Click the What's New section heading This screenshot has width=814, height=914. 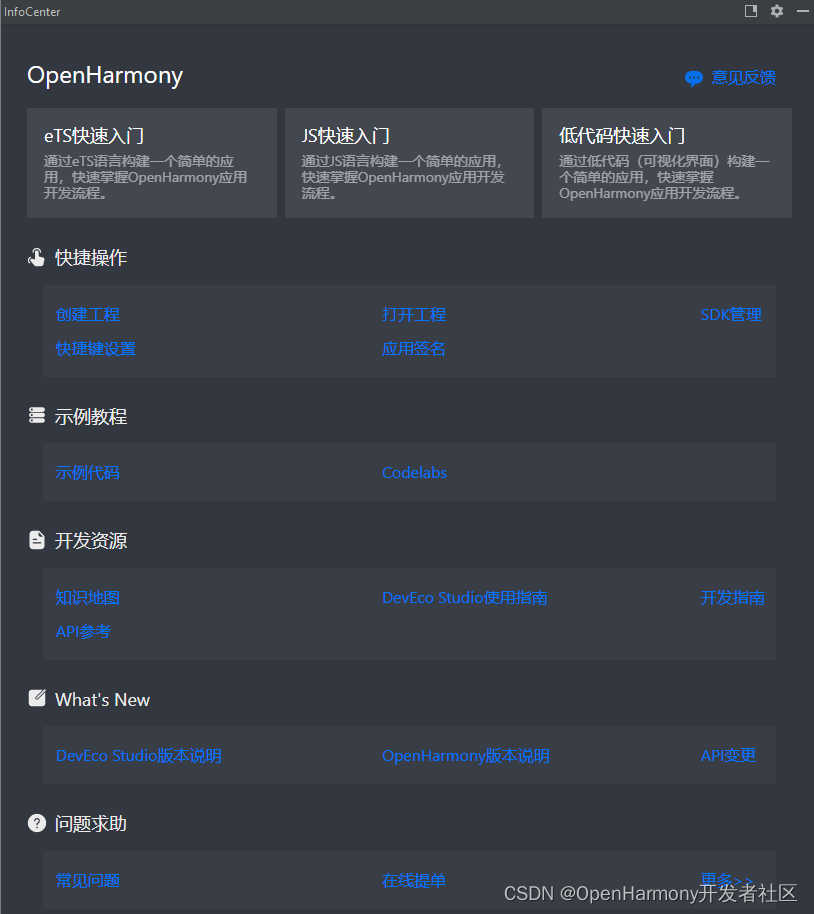pos(103,699)
